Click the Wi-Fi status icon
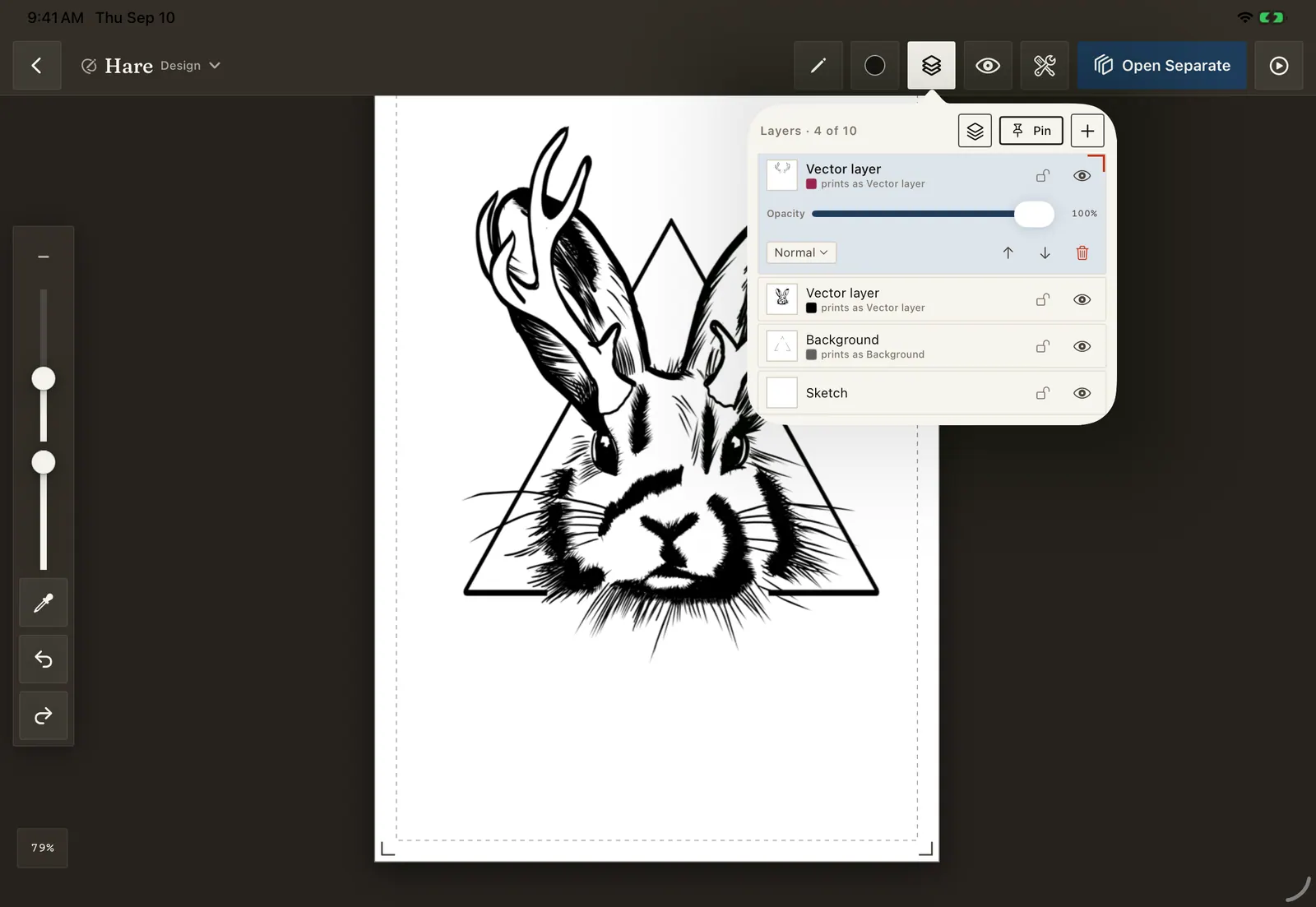The height and width of the screenshot is (907, 1316). click(1245, 17)
